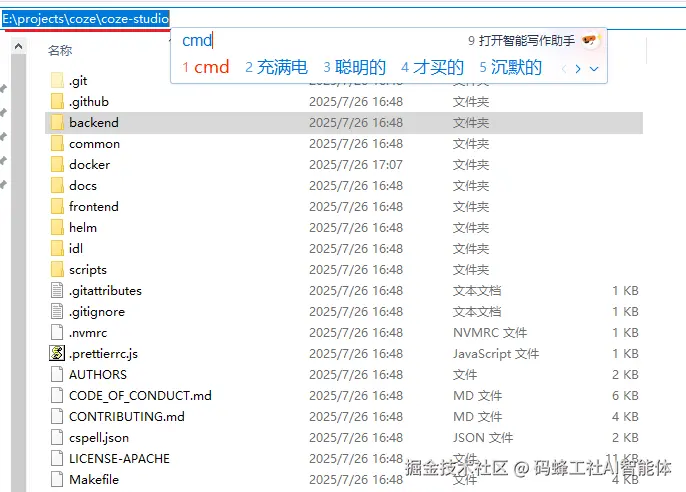
Task: Select the scripts folder icon
Action: pos(57,269)
